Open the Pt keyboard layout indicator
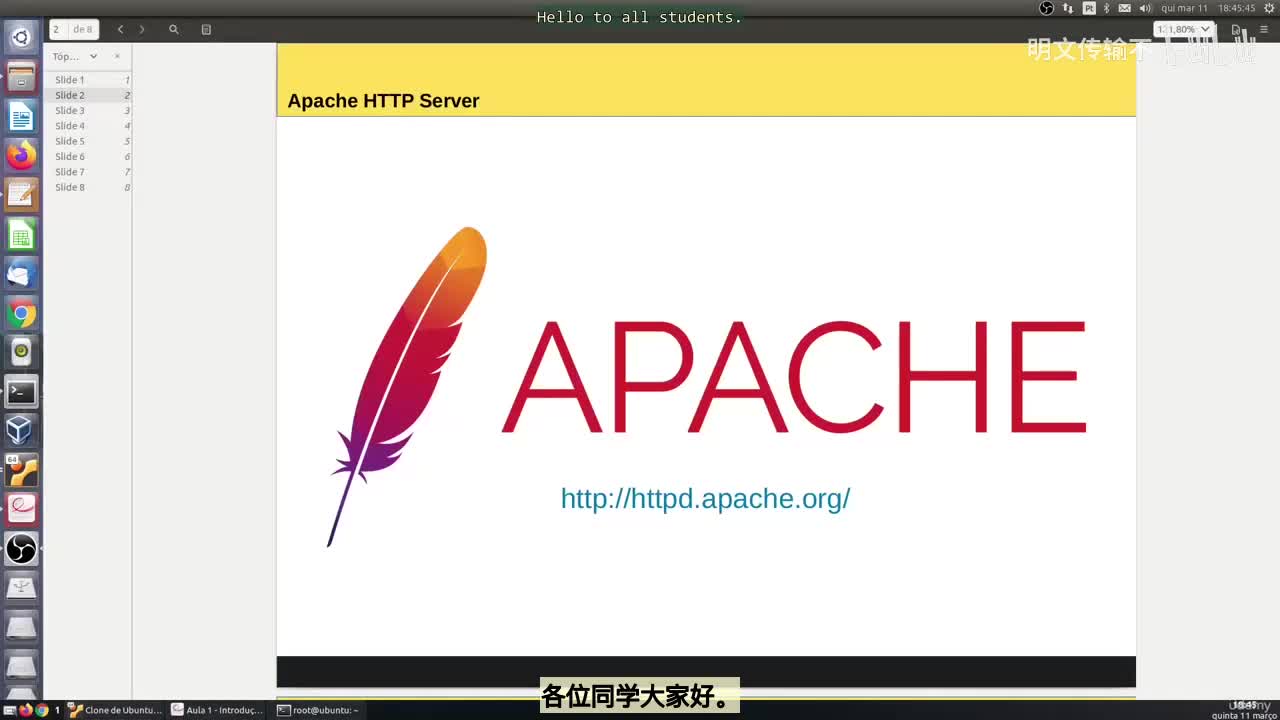The height and width of the screenshot is (720, 1280). 1090,8
